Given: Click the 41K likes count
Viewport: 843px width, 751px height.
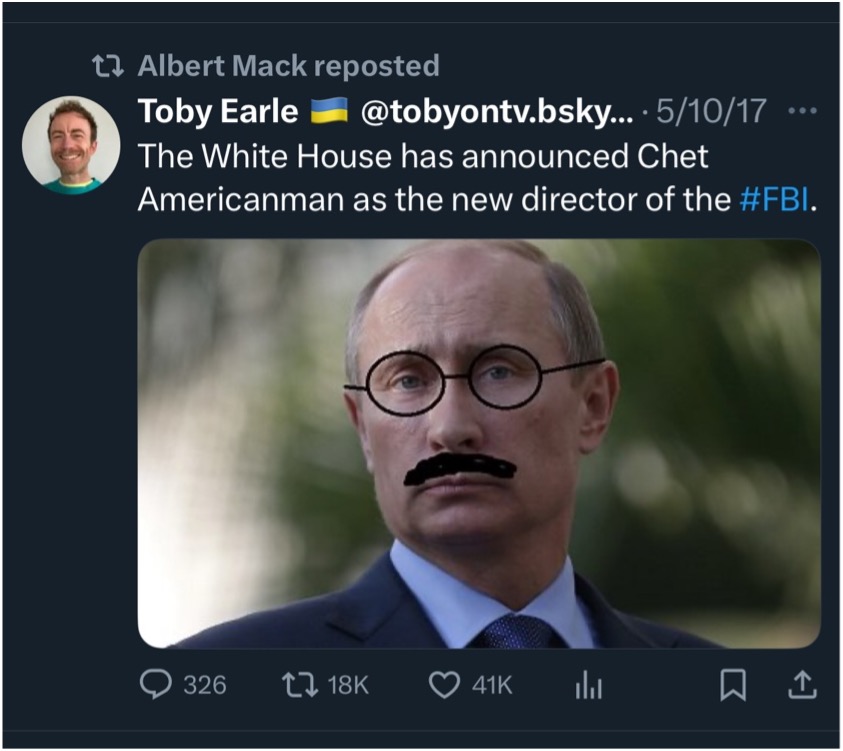Looking at the screenshot, I should [x=491, y=685].
